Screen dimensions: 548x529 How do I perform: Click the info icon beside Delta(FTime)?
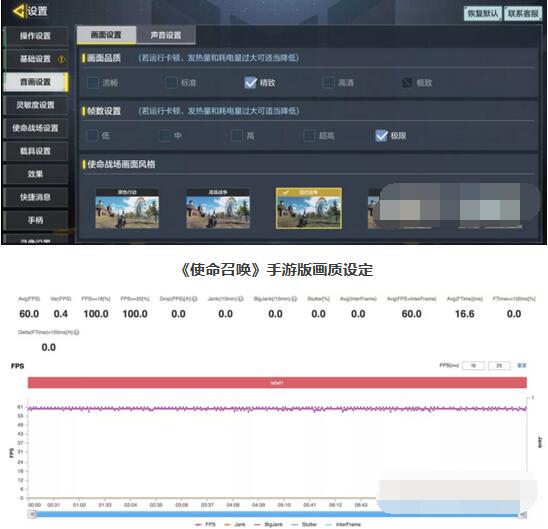tap(77, 332)
